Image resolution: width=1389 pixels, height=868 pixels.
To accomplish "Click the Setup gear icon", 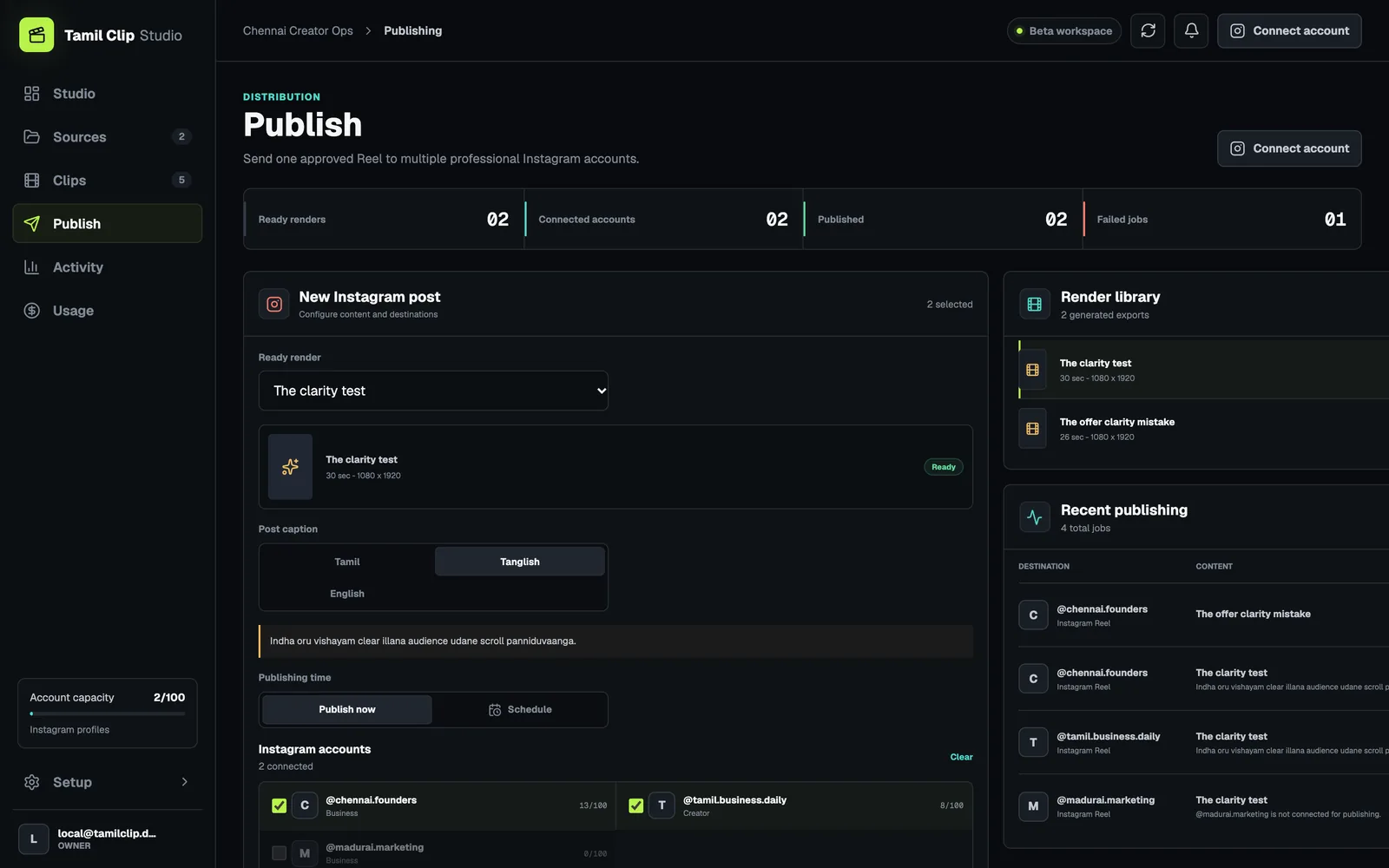I will click(x=32, y=782).
